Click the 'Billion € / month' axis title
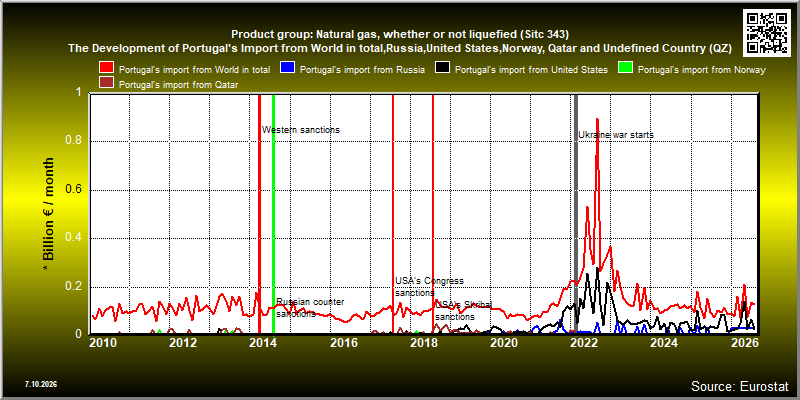 point(48,214)
